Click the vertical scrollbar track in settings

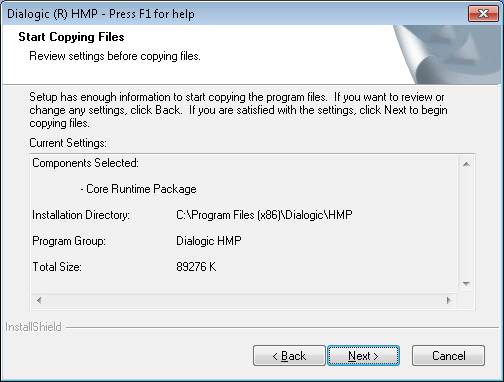pyautogui.click(x=466, y=224)
